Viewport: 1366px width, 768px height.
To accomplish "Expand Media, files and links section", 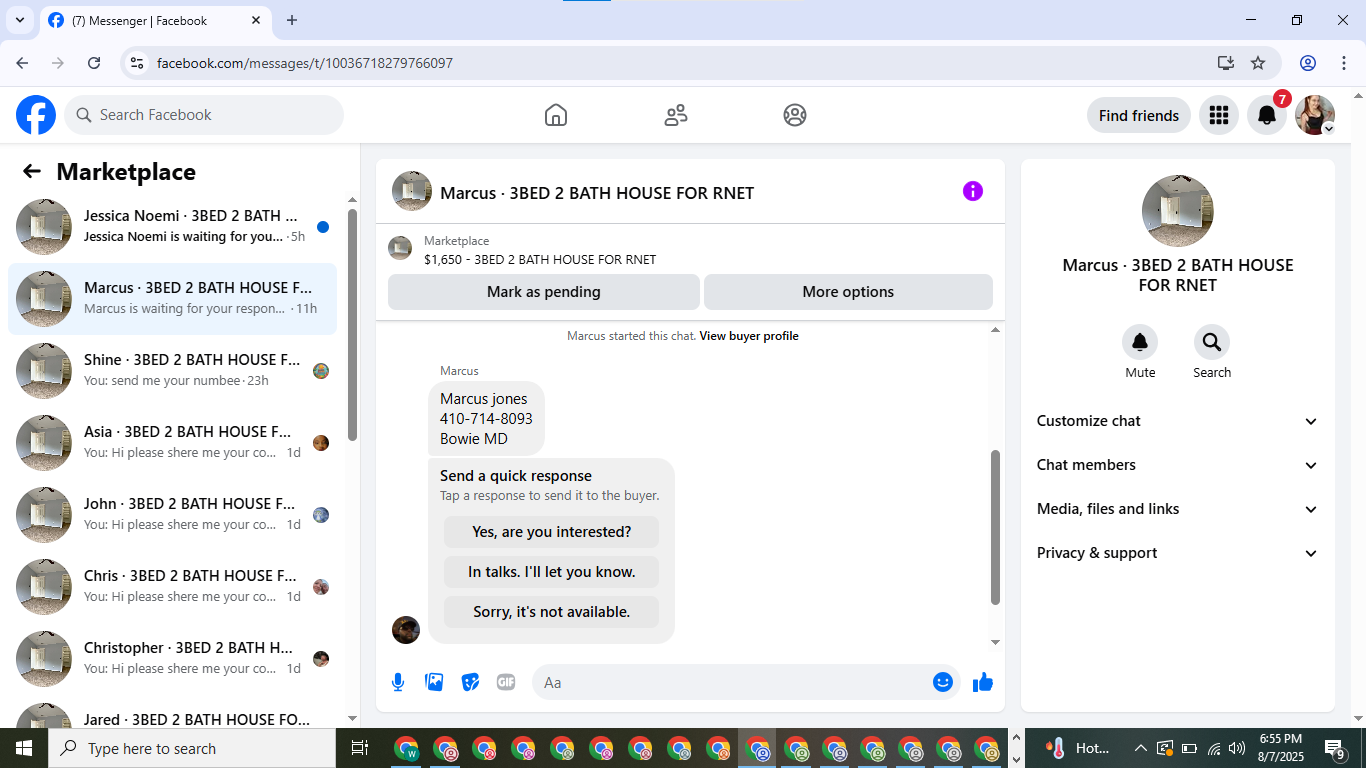I will coord(1178,509).
